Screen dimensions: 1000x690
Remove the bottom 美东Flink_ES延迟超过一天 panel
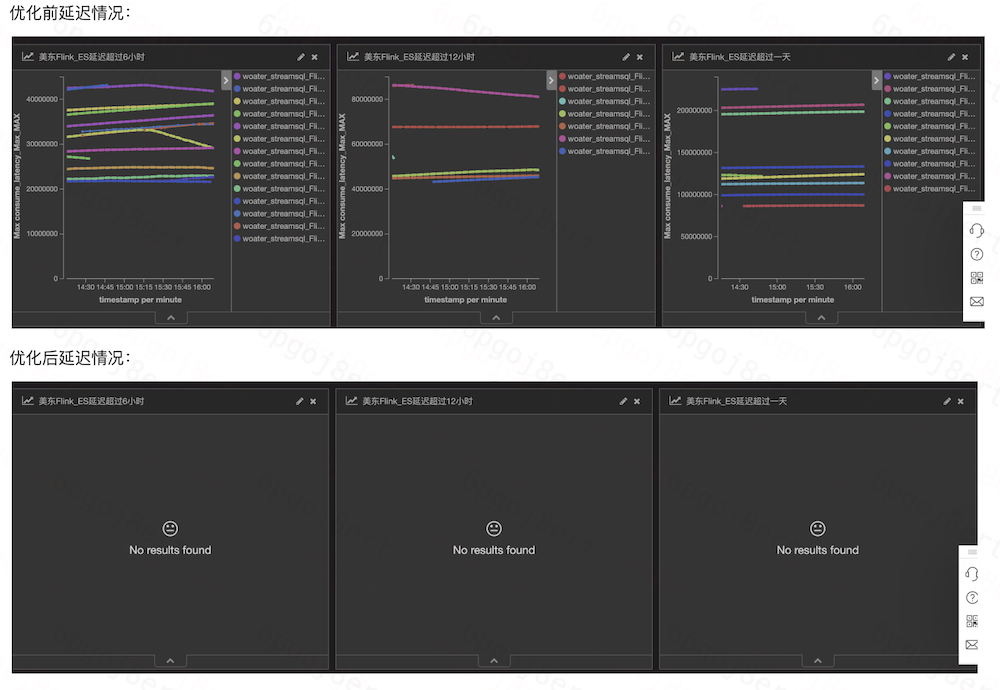tap(960, 401)
